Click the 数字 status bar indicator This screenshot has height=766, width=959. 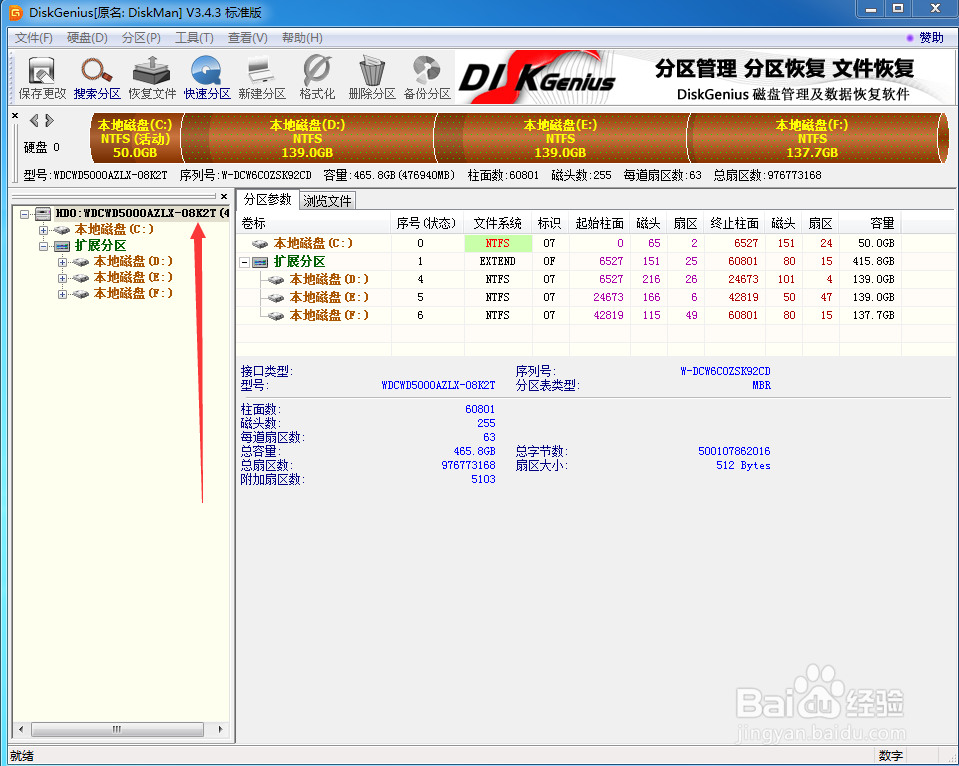890,756
